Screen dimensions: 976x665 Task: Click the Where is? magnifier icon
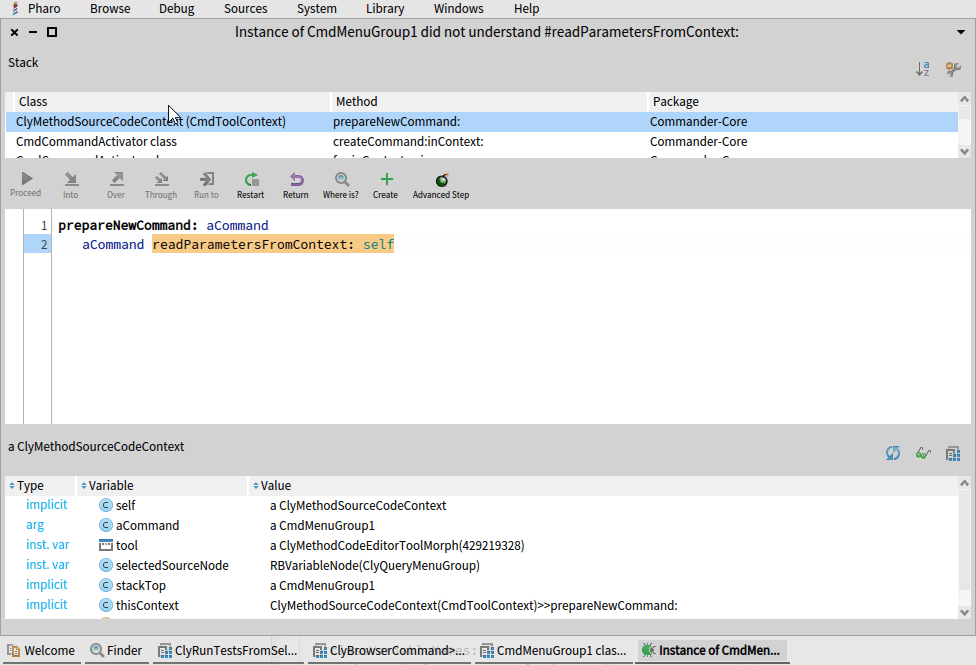(x=341, y=179)
